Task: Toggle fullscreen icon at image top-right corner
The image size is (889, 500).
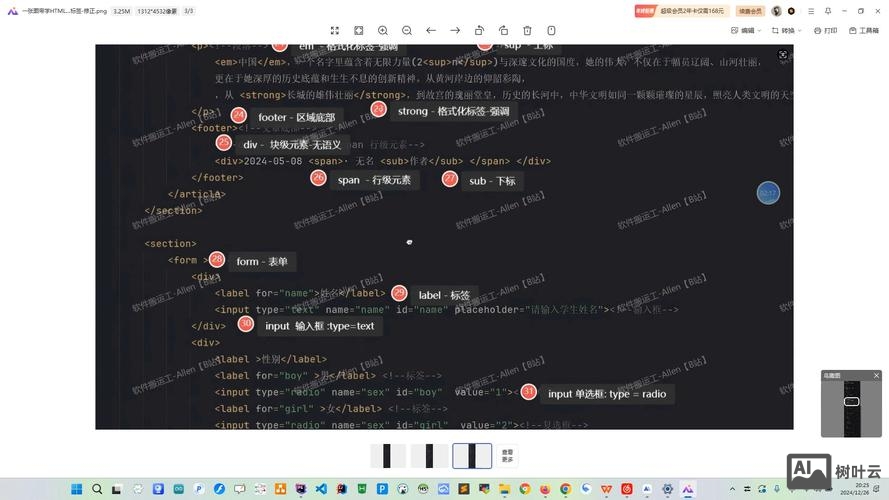Action: [783, 55]
